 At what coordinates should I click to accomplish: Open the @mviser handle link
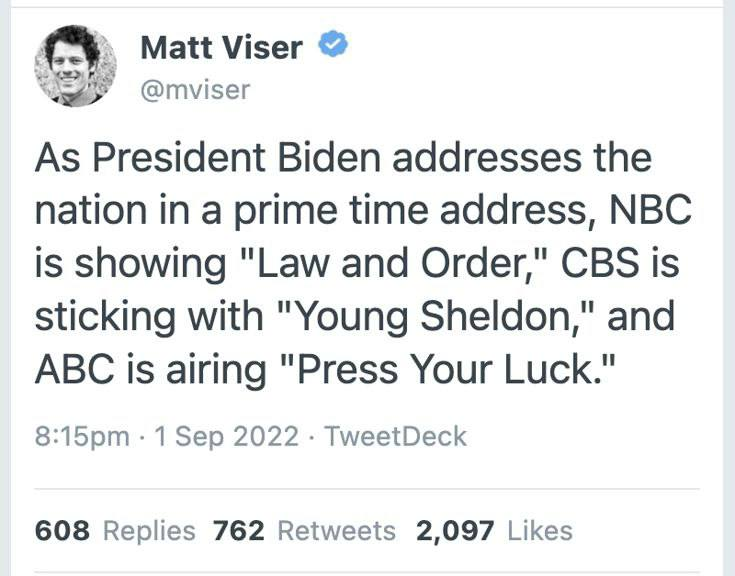pyautogui.click(x=195, y=90)
